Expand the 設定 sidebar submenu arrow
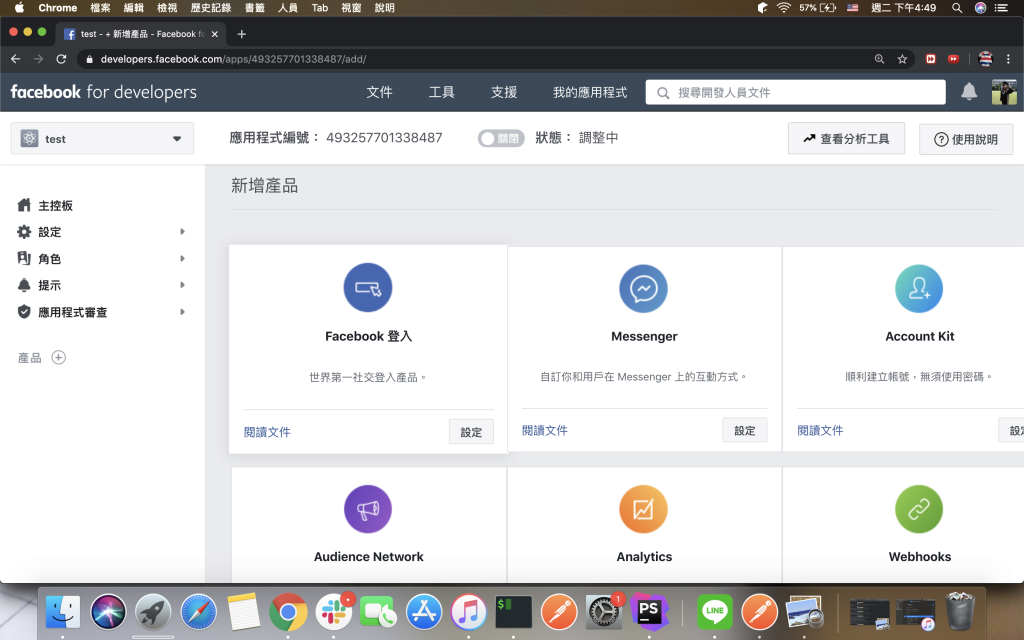The width and height of the screenshot is (1024, 640). [182, 232]
